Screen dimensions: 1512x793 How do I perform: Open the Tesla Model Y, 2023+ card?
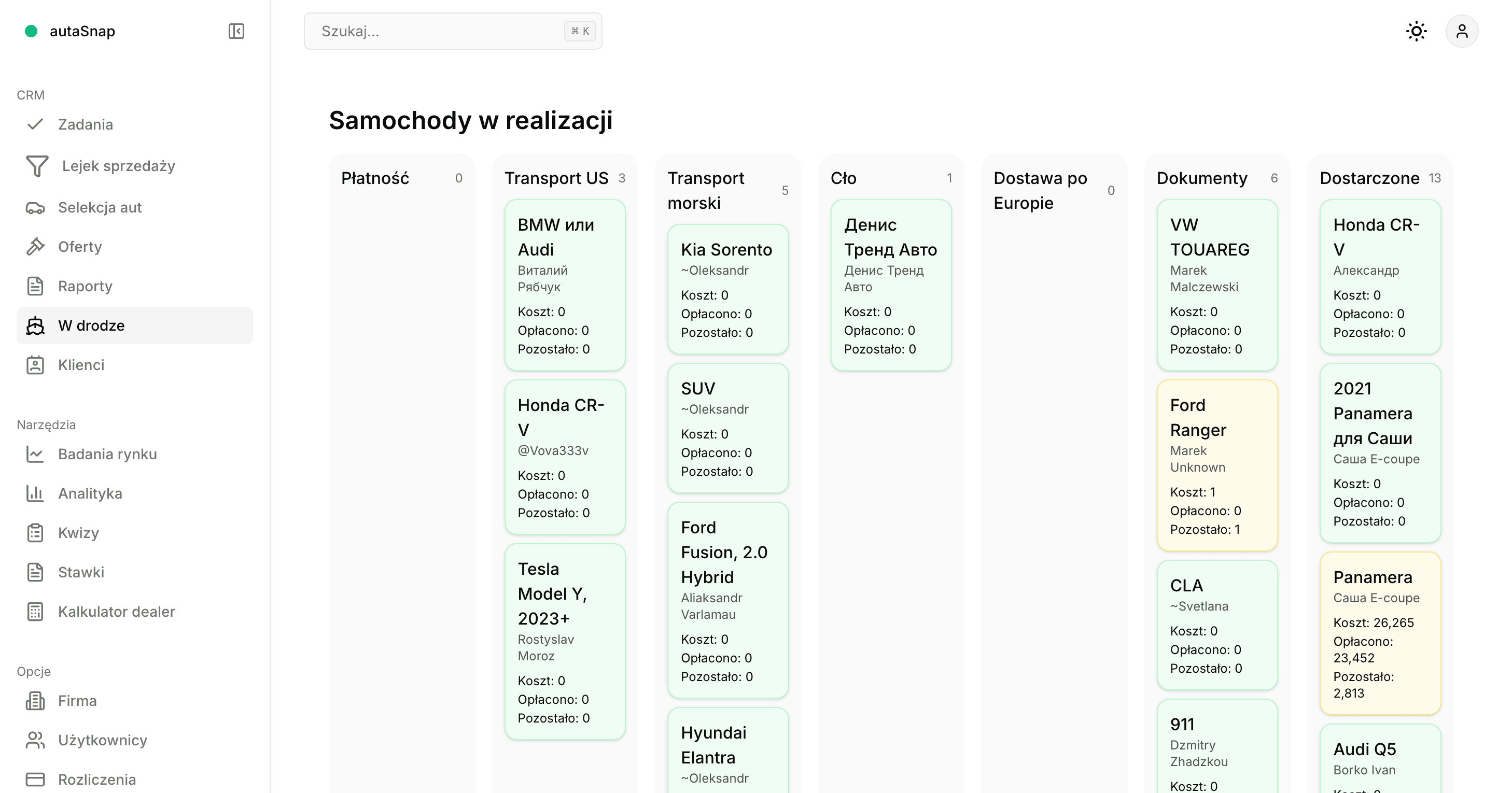point(565,642)
